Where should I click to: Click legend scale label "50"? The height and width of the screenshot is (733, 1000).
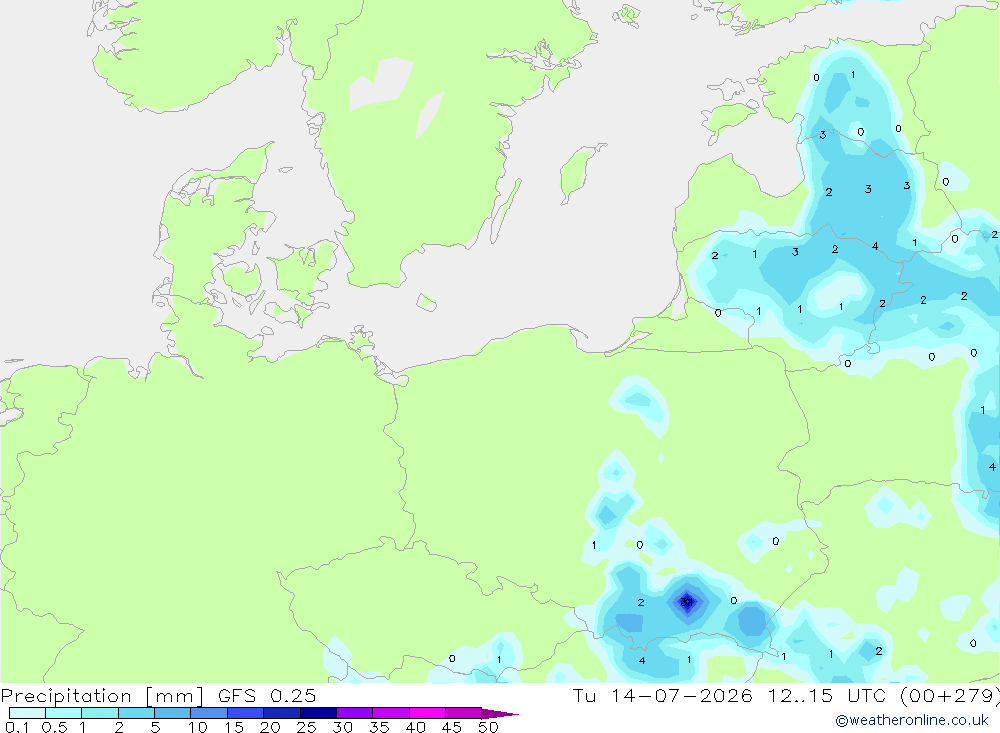click(x=488, y=727)
